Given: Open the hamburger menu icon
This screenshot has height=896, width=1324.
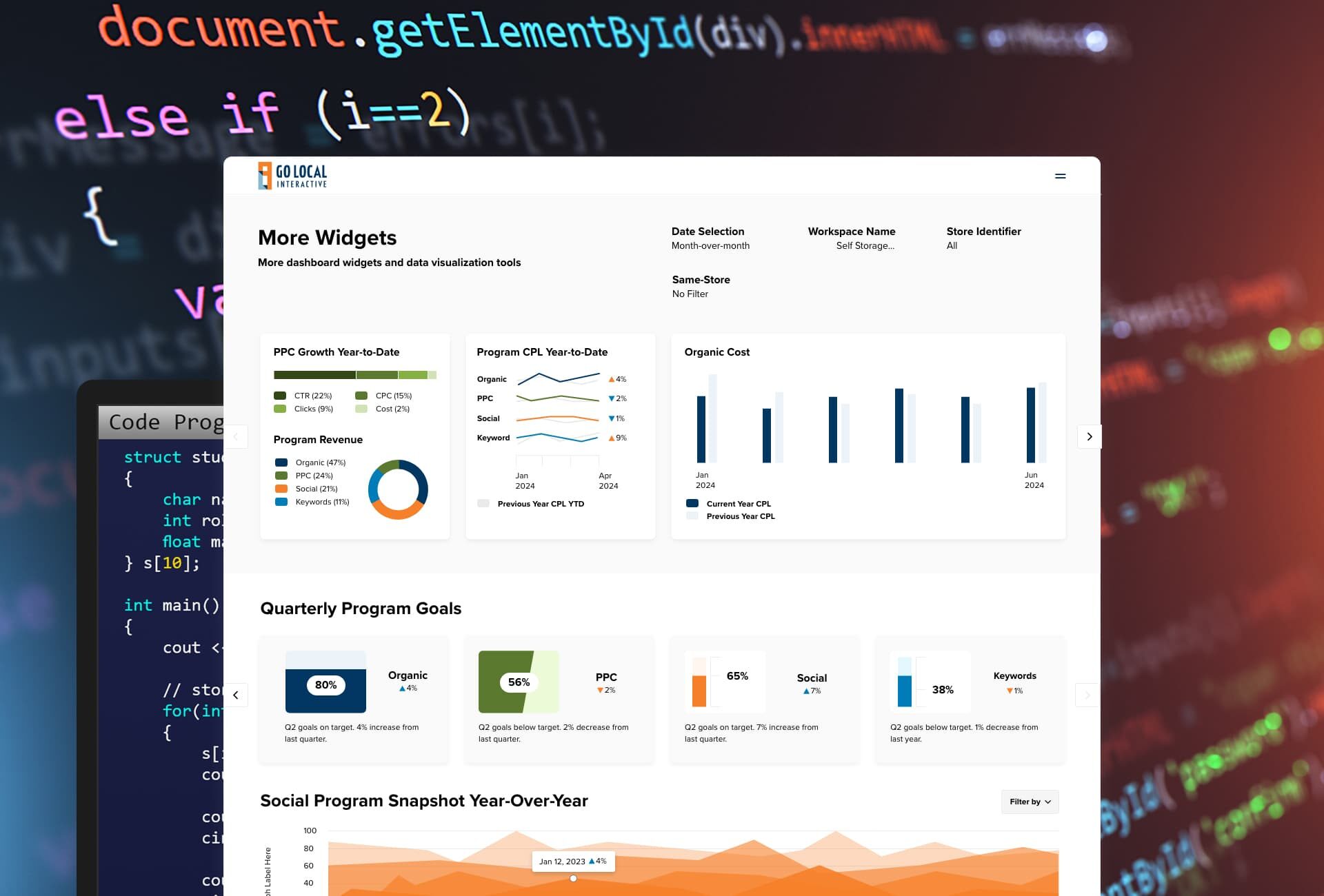Looking at the screenshot, I should (1060, 176).
